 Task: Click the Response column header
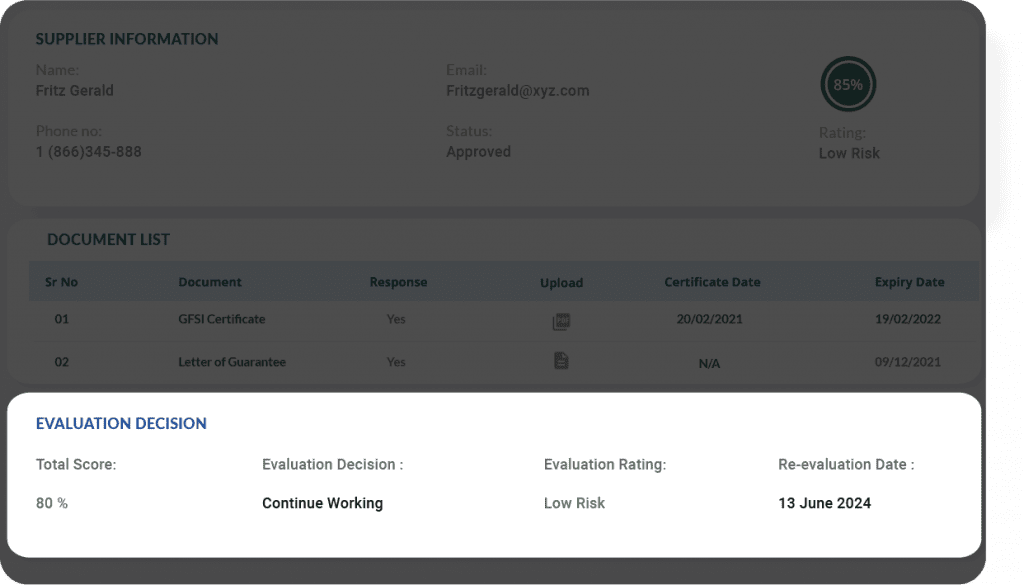click(x=398, y=282)
